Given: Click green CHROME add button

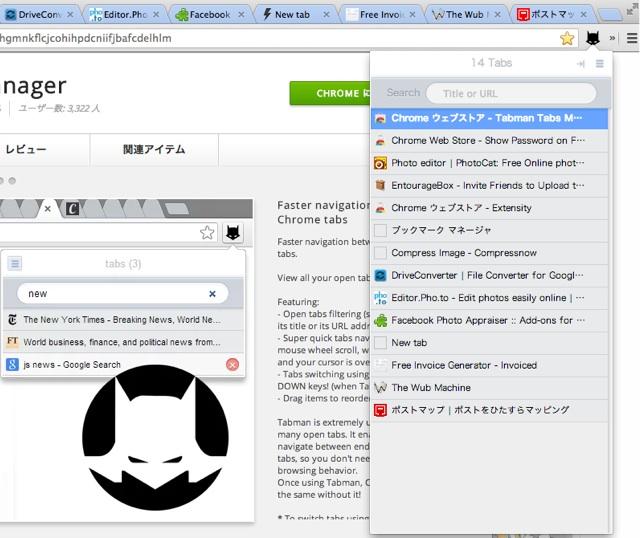Looking at the screenshot, I should pos(330,93).
